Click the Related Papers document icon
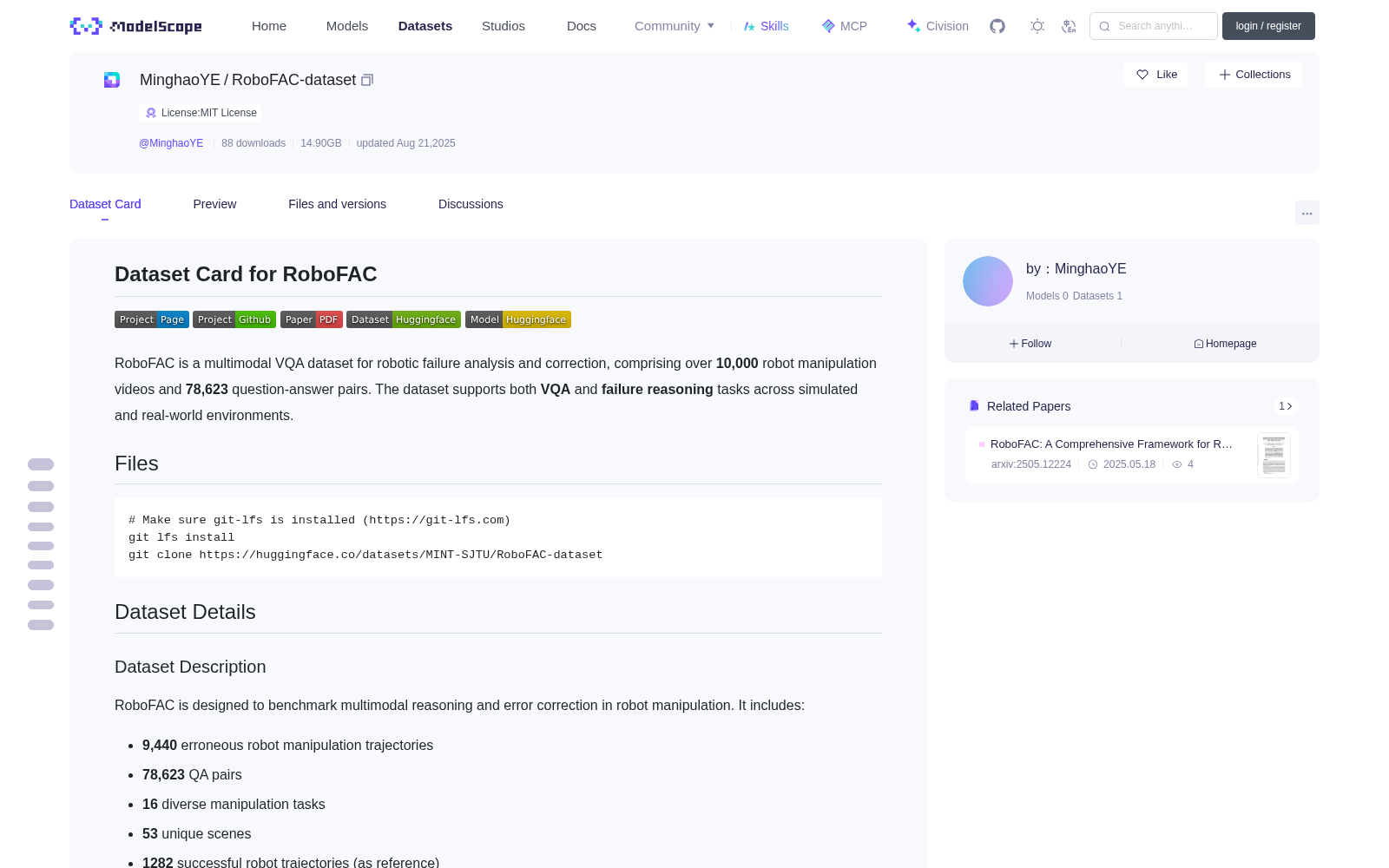 tap(974, 406)
